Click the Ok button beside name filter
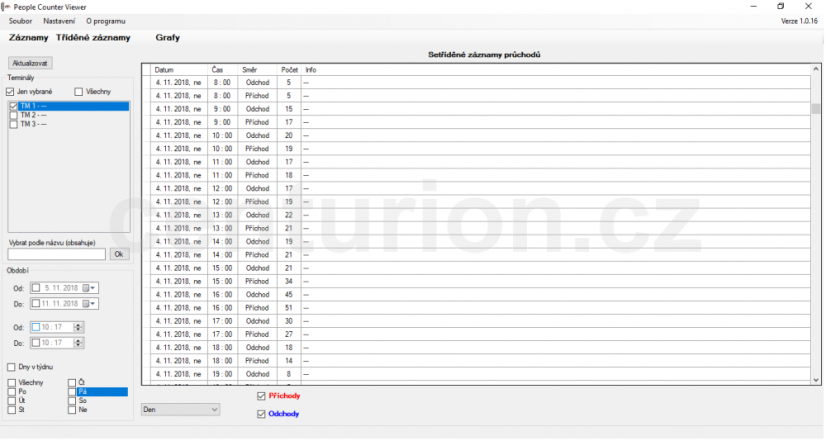The image size is (826, 441). [x=119, y=254]
